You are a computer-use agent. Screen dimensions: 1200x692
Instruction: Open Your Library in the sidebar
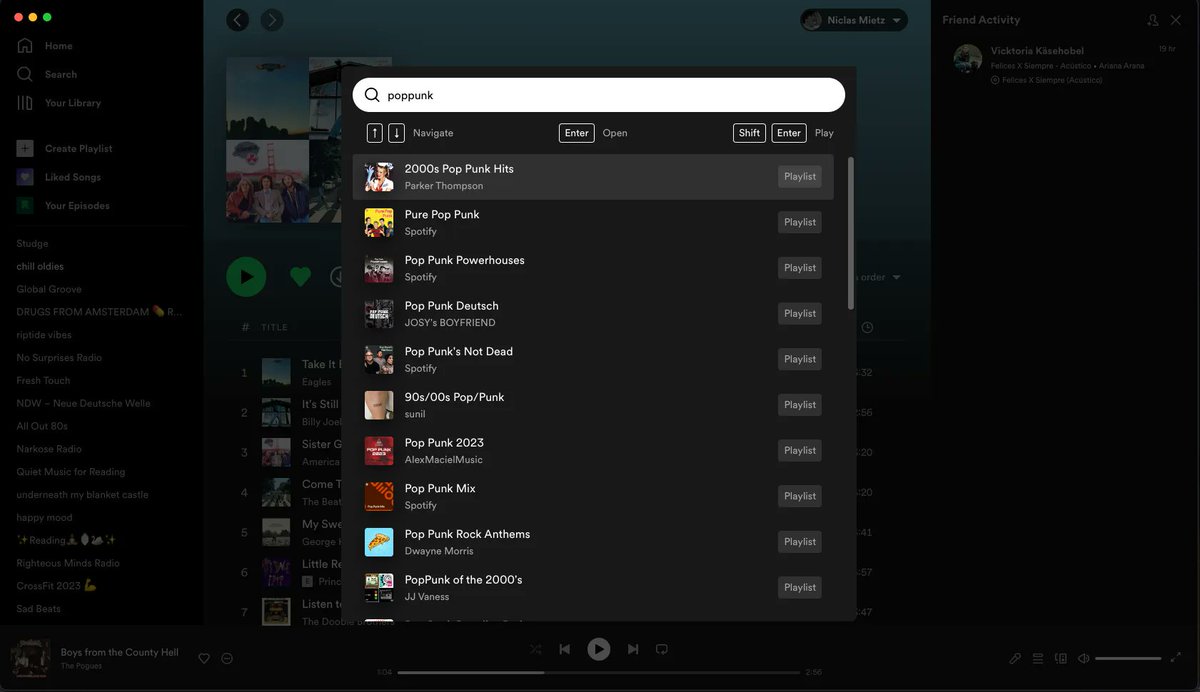tap(59, 103)
